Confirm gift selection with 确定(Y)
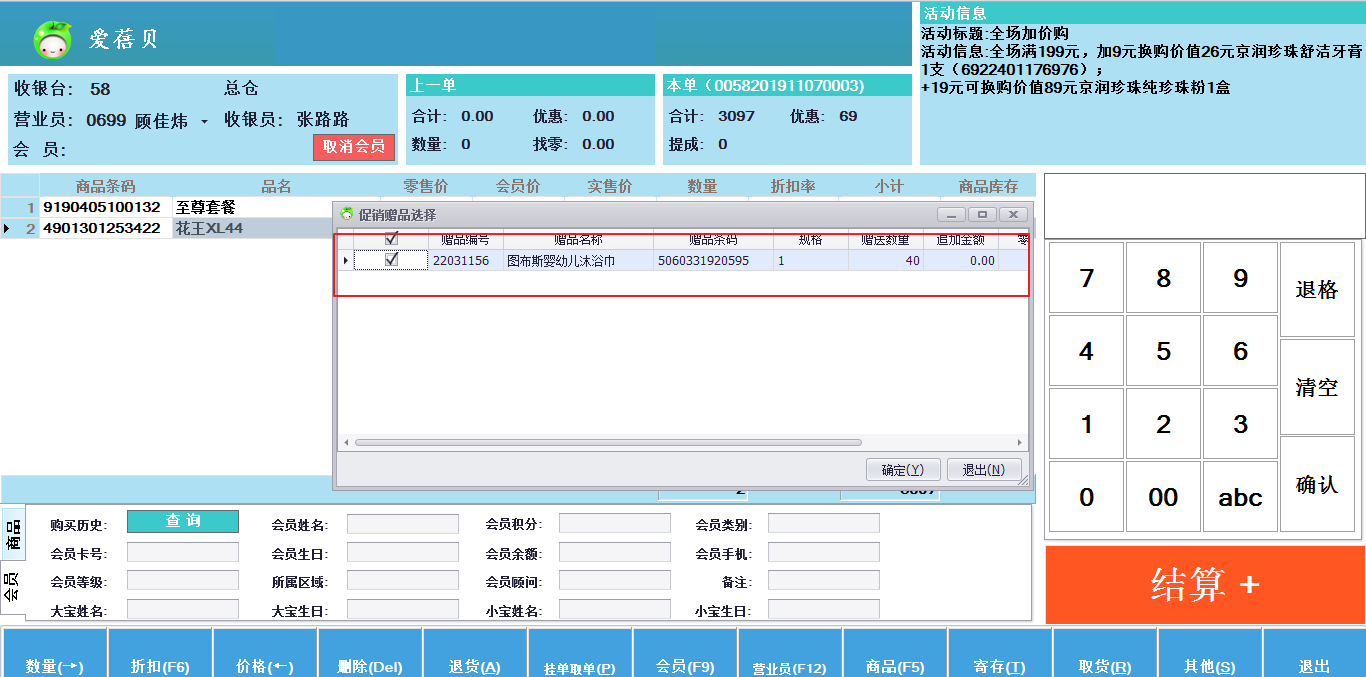This screenshot has width=1366, height=677. tap(902, 470)
